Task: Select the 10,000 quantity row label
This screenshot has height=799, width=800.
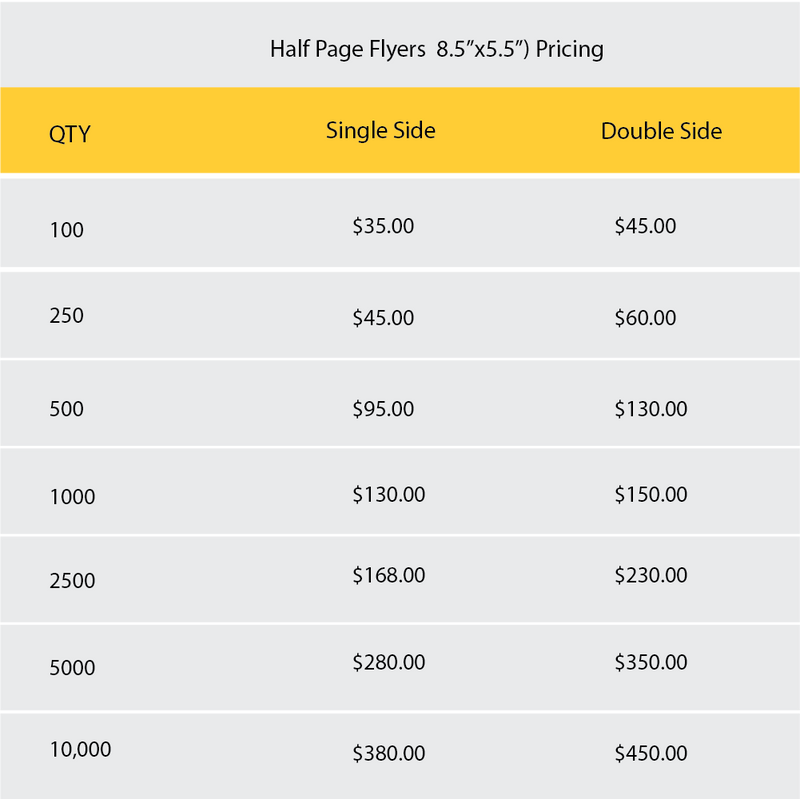Action: click(x=80, y=749)
